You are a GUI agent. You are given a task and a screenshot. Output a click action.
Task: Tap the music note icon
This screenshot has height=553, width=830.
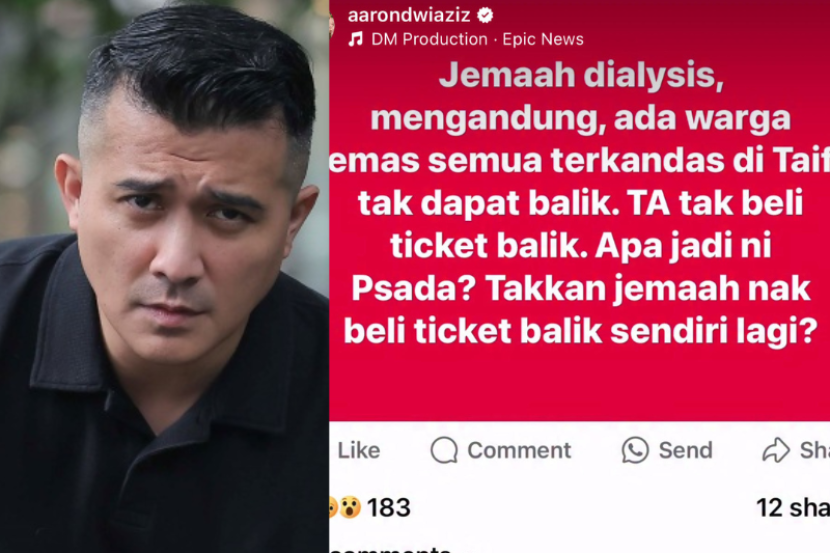pos(356,39)
